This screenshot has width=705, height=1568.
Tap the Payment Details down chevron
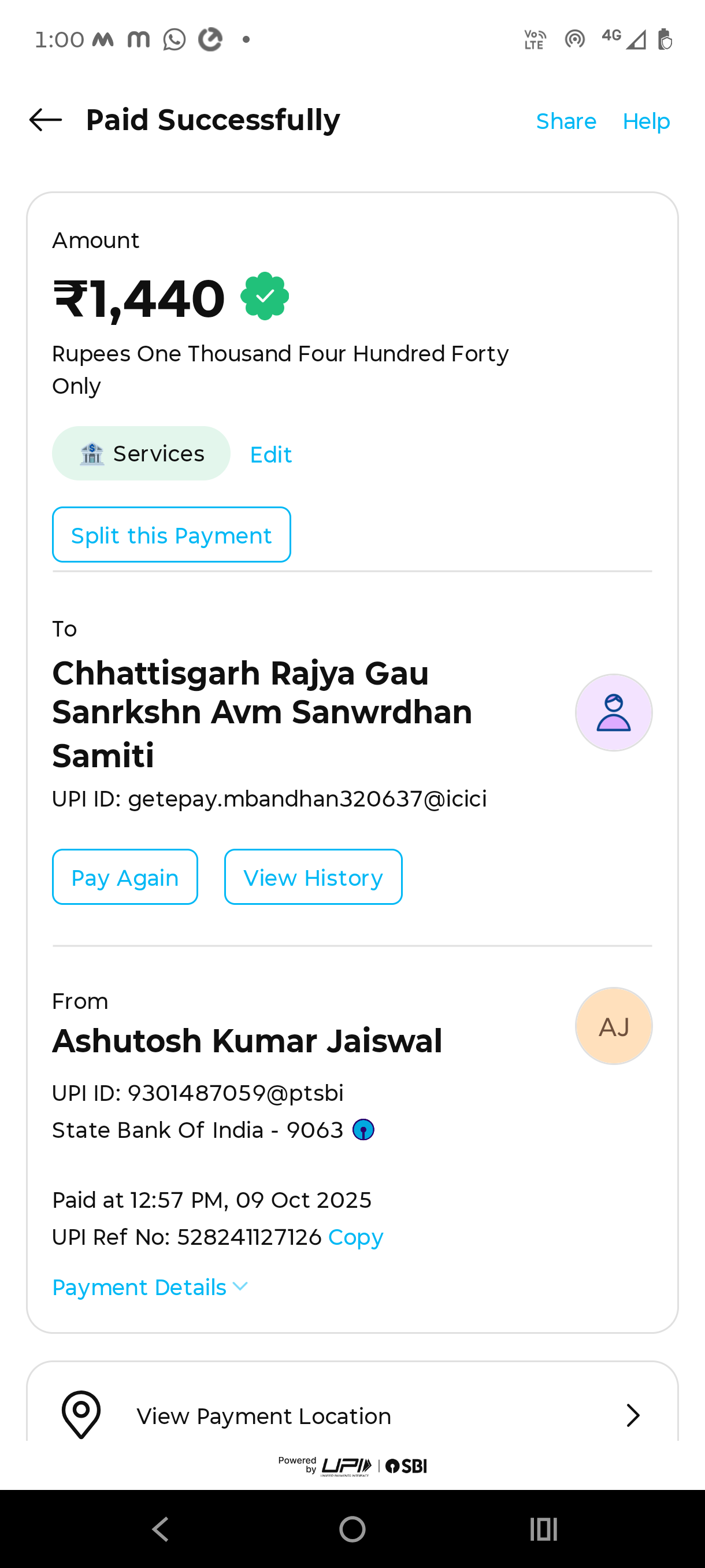(240, 1286)
